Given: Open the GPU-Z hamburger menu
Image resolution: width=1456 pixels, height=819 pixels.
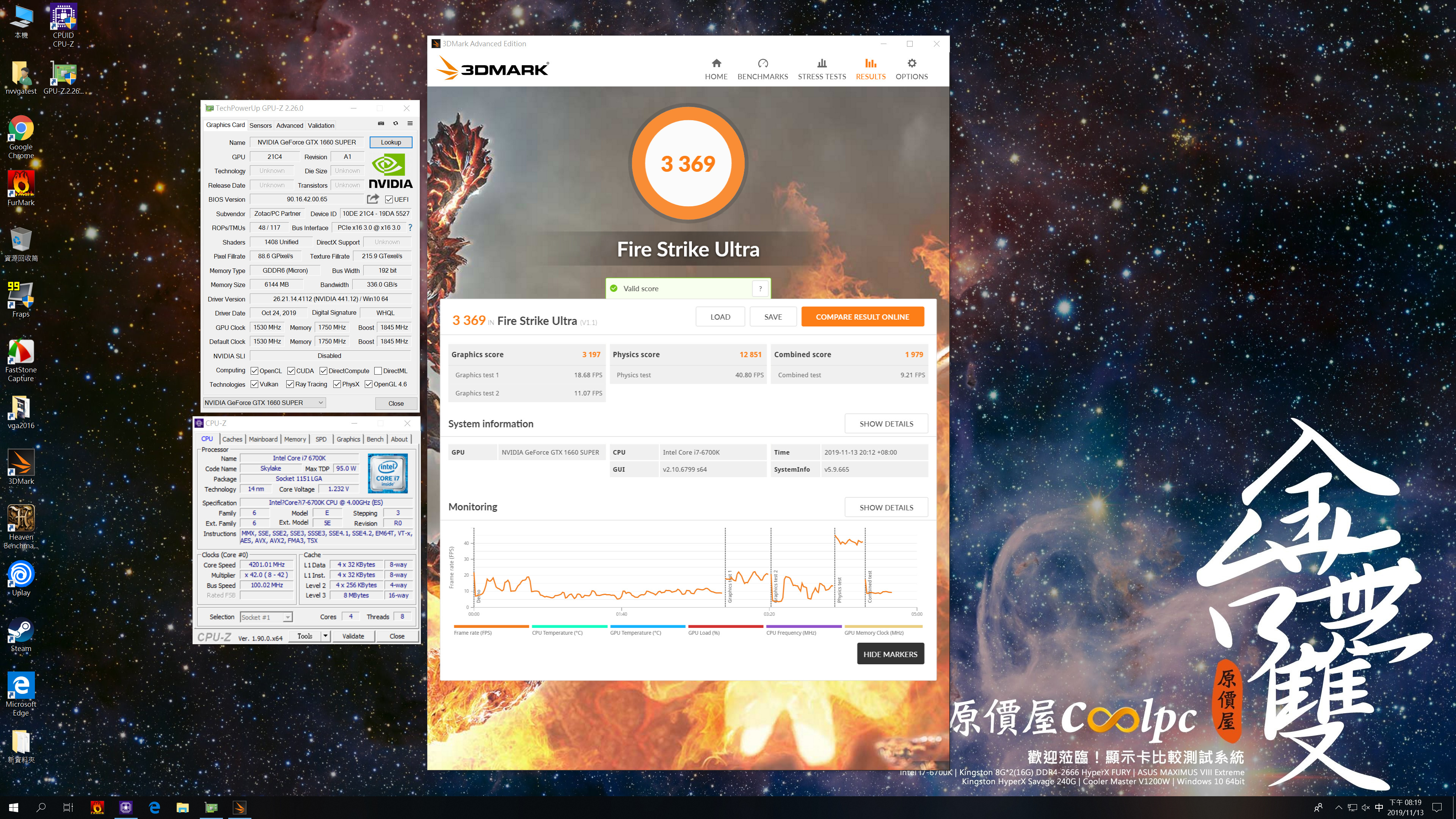Looking at the screenshot, I should 410,123.
